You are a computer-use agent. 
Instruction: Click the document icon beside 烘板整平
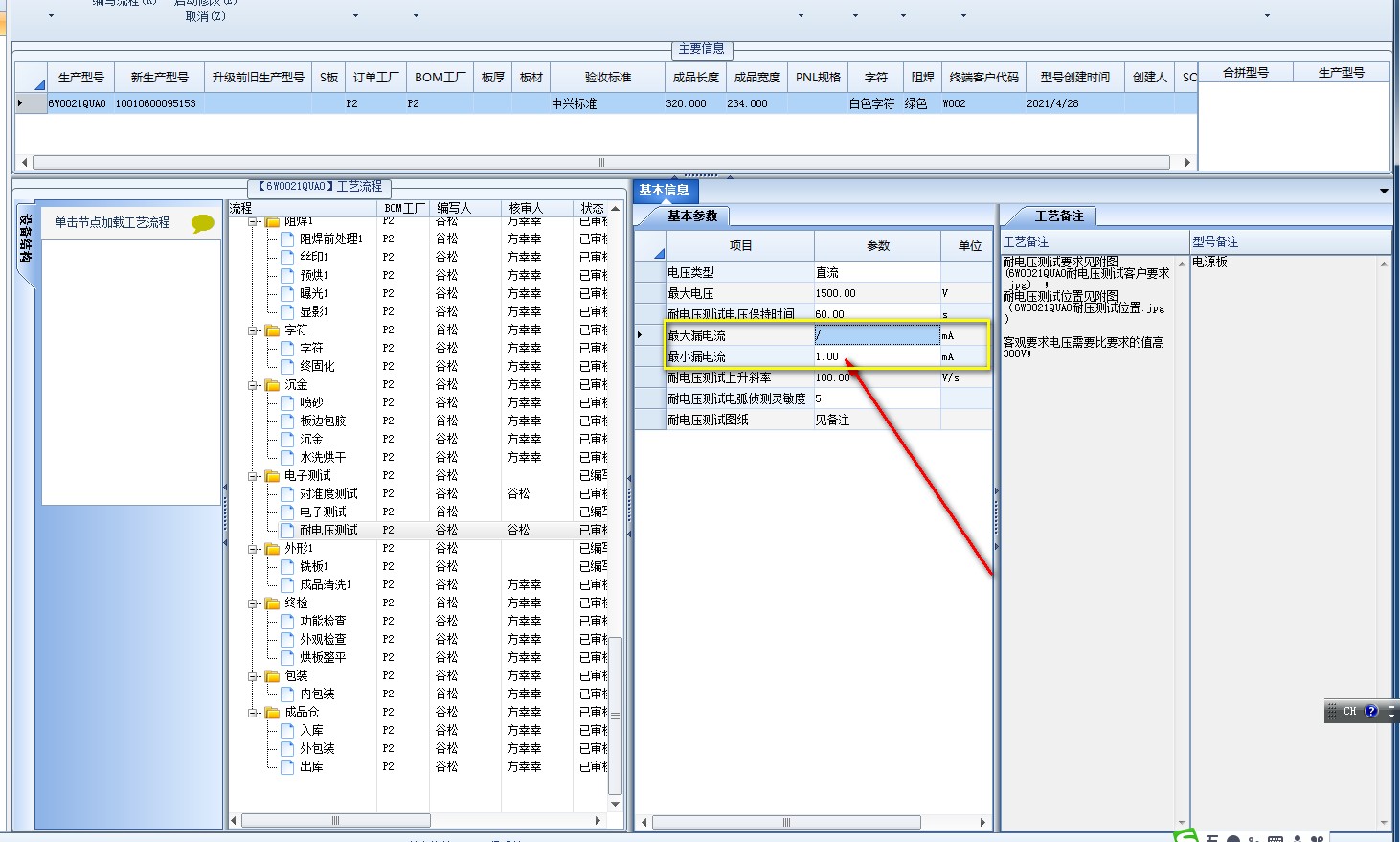pos(287,657)
